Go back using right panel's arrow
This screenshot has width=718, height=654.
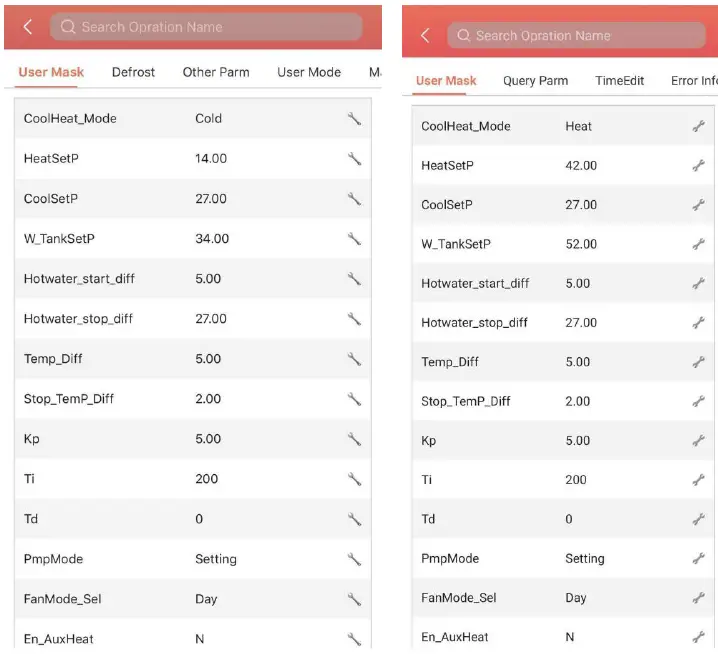(425, 35)
